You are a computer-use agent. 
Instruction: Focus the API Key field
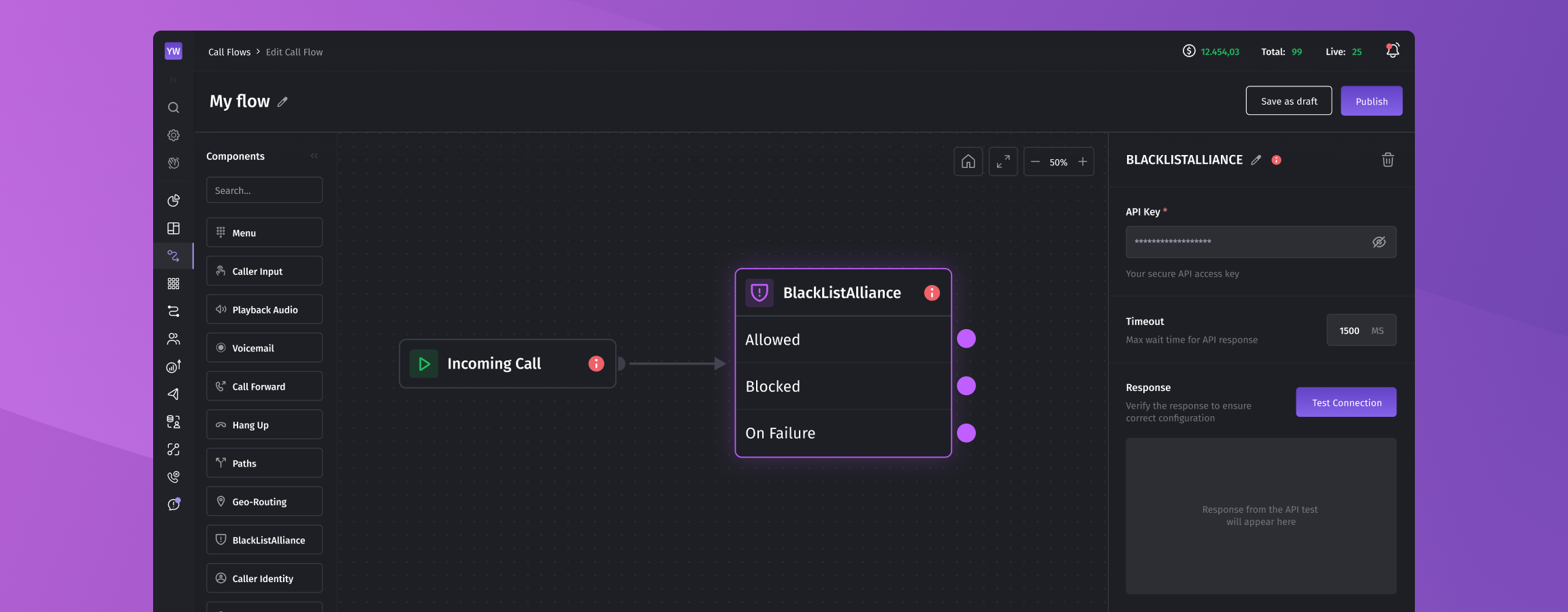pyautogui.click(x=1260, y=242)
